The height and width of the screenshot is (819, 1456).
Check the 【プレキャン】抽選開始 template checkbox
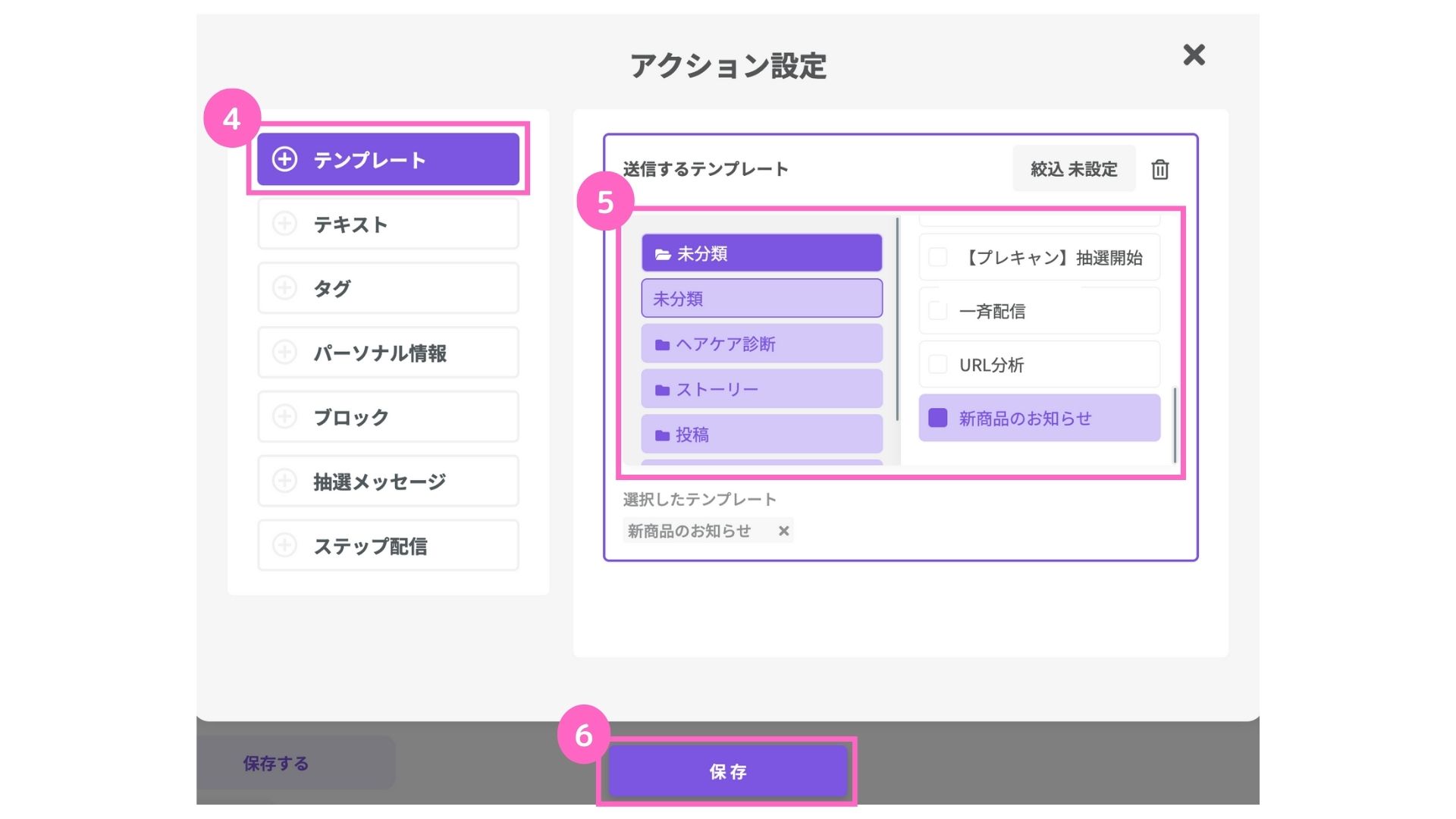tap(938, 257)
